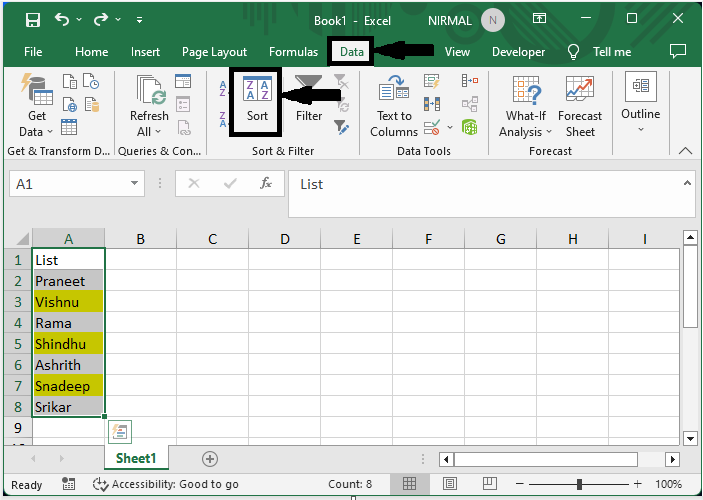
Task: Click the Save icon in the title bar
Action: point(33,20)
